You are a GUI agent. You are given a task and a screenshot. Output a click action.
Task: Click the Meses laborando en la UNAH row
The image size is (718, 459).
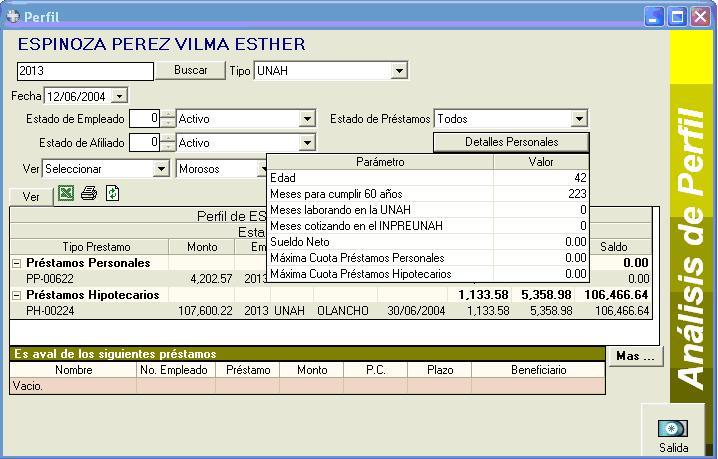428,210
